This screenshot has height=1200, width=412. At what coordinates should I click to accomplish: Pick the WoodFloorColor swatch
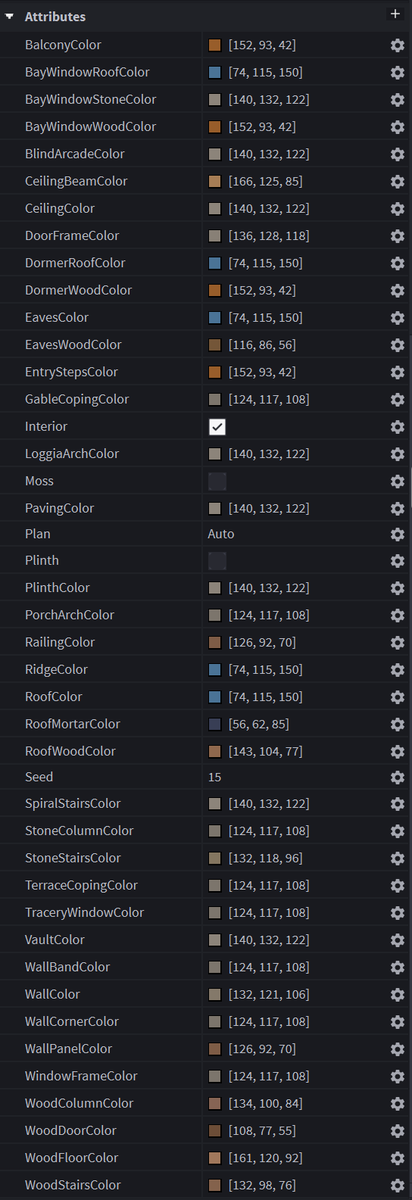point(215,1158)
